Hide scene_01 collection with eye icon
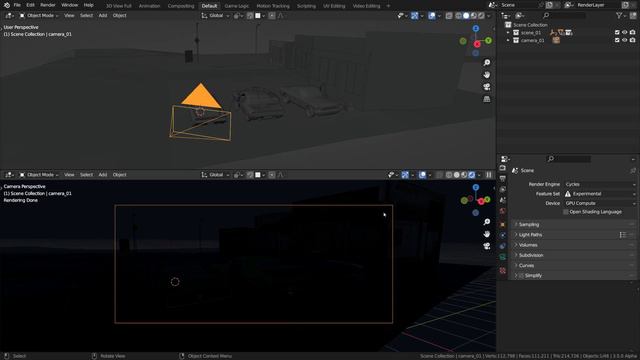640x360 pixels. tap(624, 32)
